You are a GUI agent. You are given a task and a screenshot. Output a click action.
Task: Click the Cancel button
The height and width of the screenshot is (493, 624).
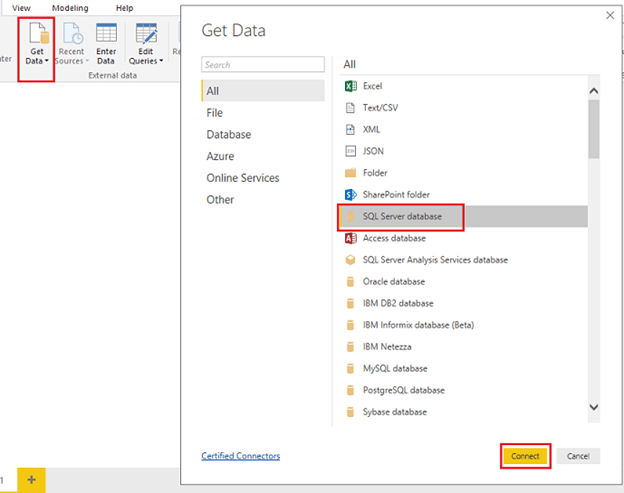(578, 456)
